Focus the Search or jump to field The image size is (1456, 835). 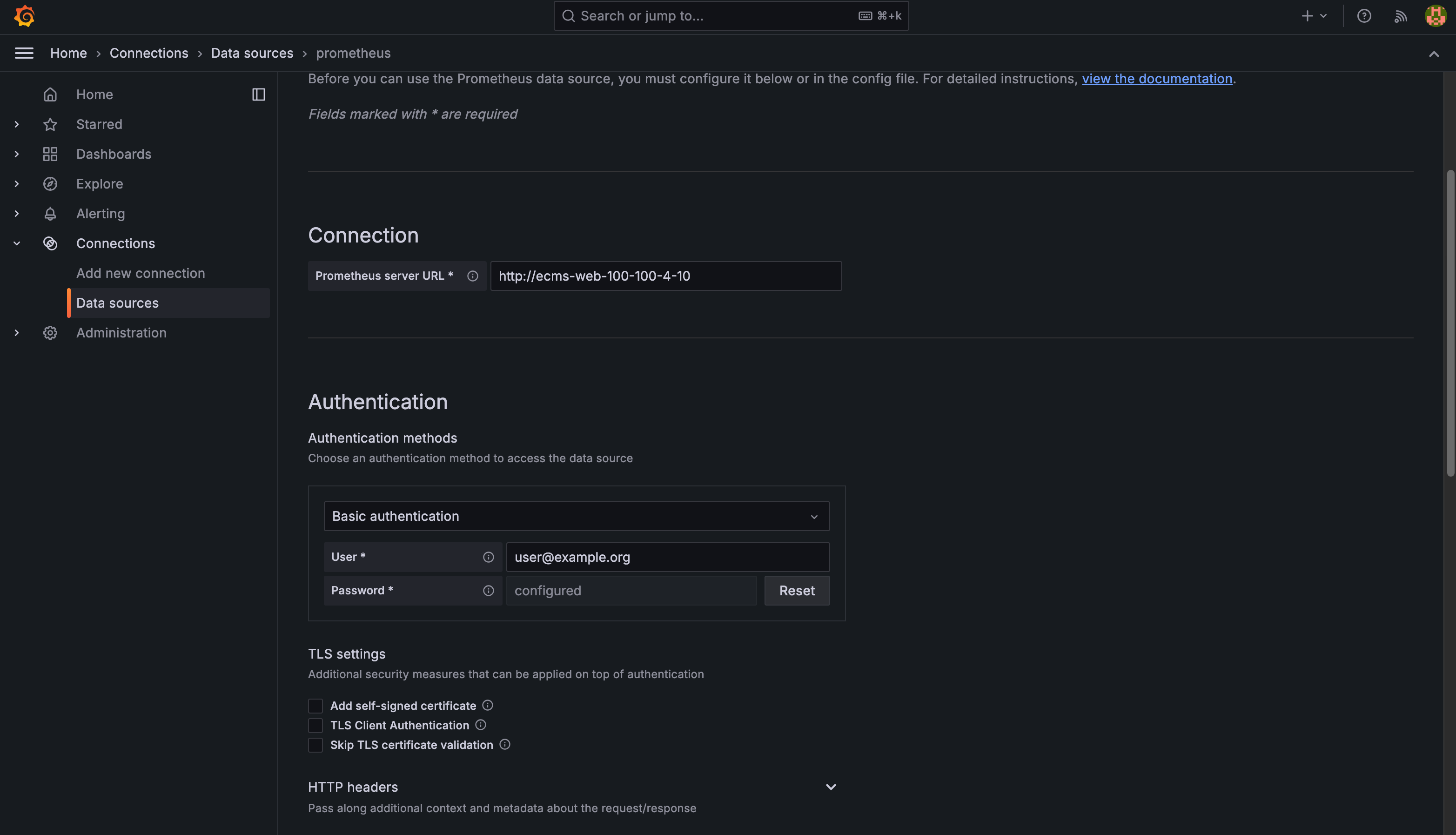tap(731, 16)
